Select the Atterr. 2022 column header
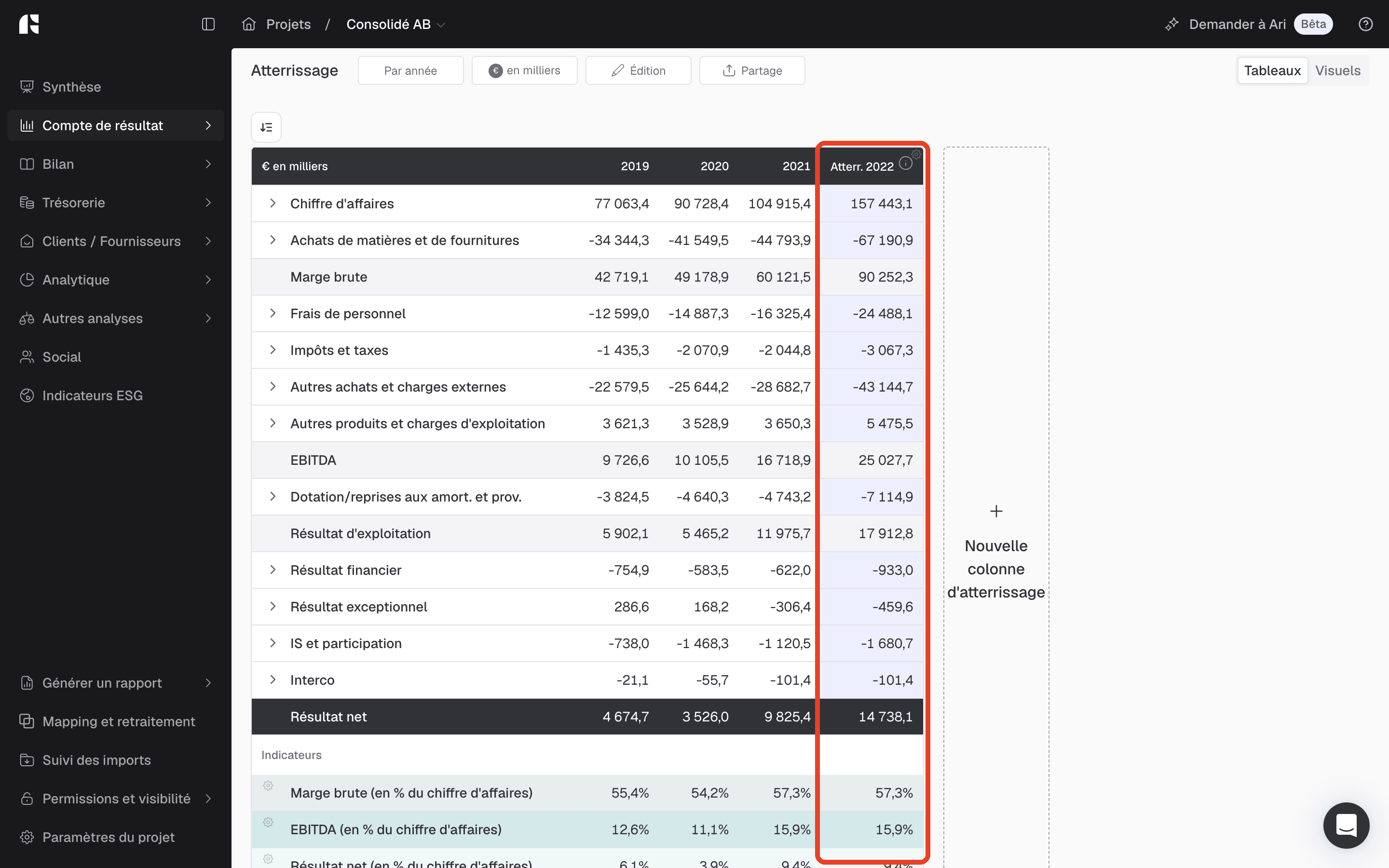The image size is (1389, 868). [862, 166]
